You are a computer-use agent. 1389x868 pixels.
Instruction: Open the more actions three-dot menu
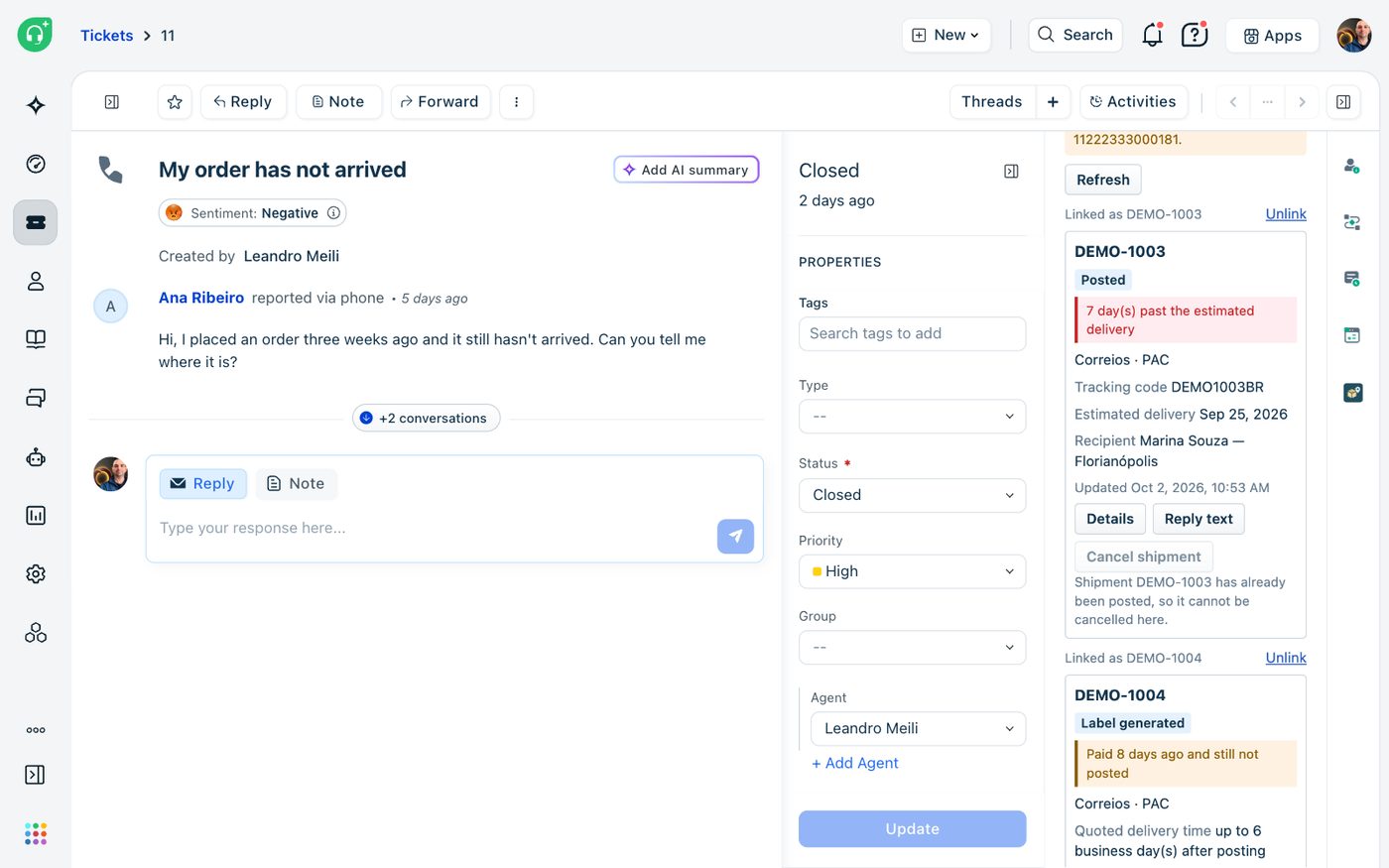(x=516, y=101)
